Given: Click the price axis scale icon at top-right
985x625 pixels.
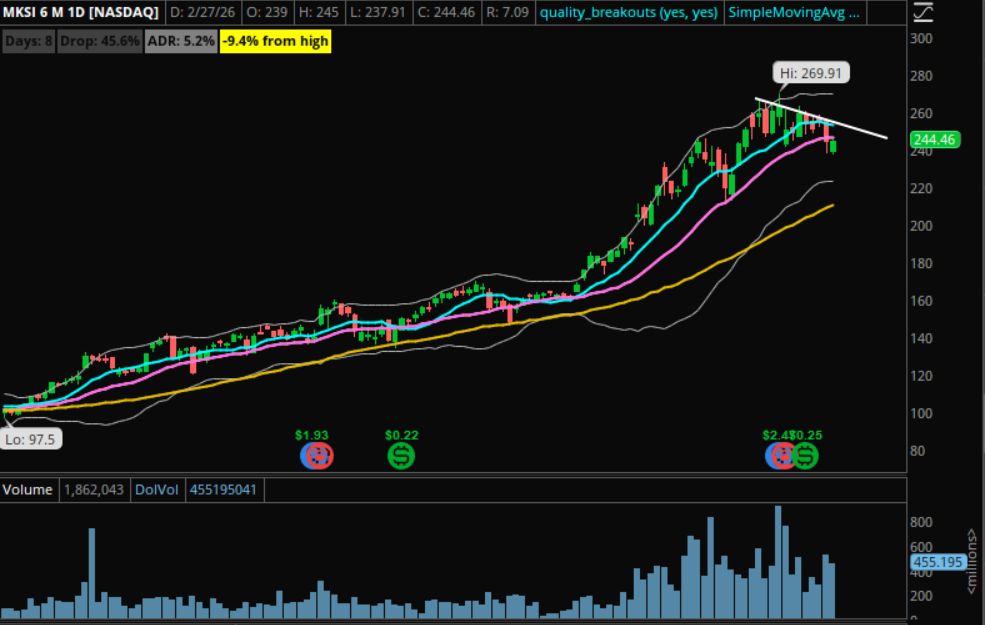Looking at the screenshot, I should click(x=923, y=13).
